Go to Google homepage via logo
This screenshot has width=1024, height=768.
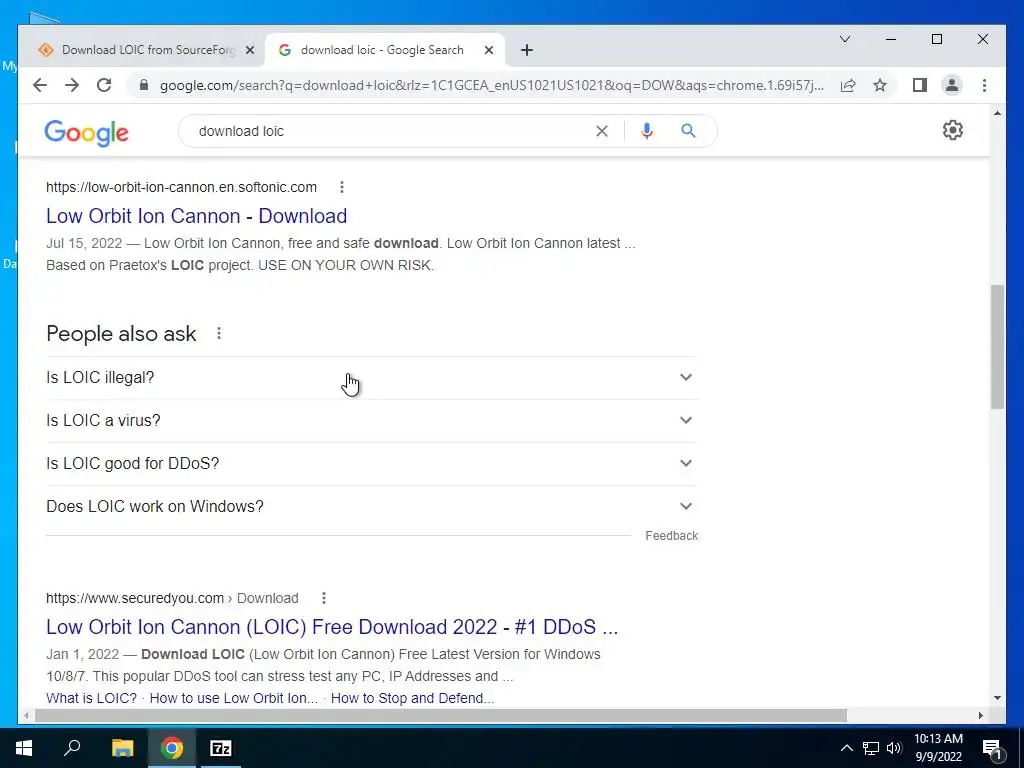pos(86,133)
